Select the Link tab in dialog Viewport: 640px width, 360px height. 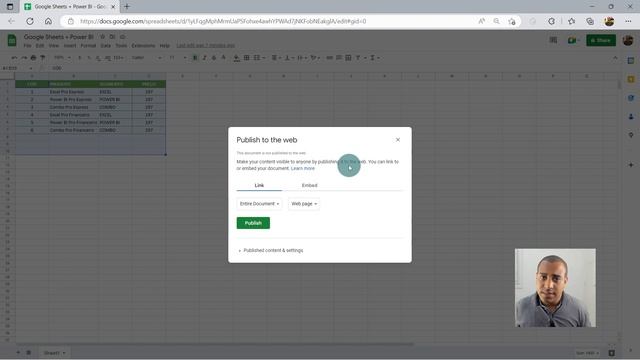[259, 185]
